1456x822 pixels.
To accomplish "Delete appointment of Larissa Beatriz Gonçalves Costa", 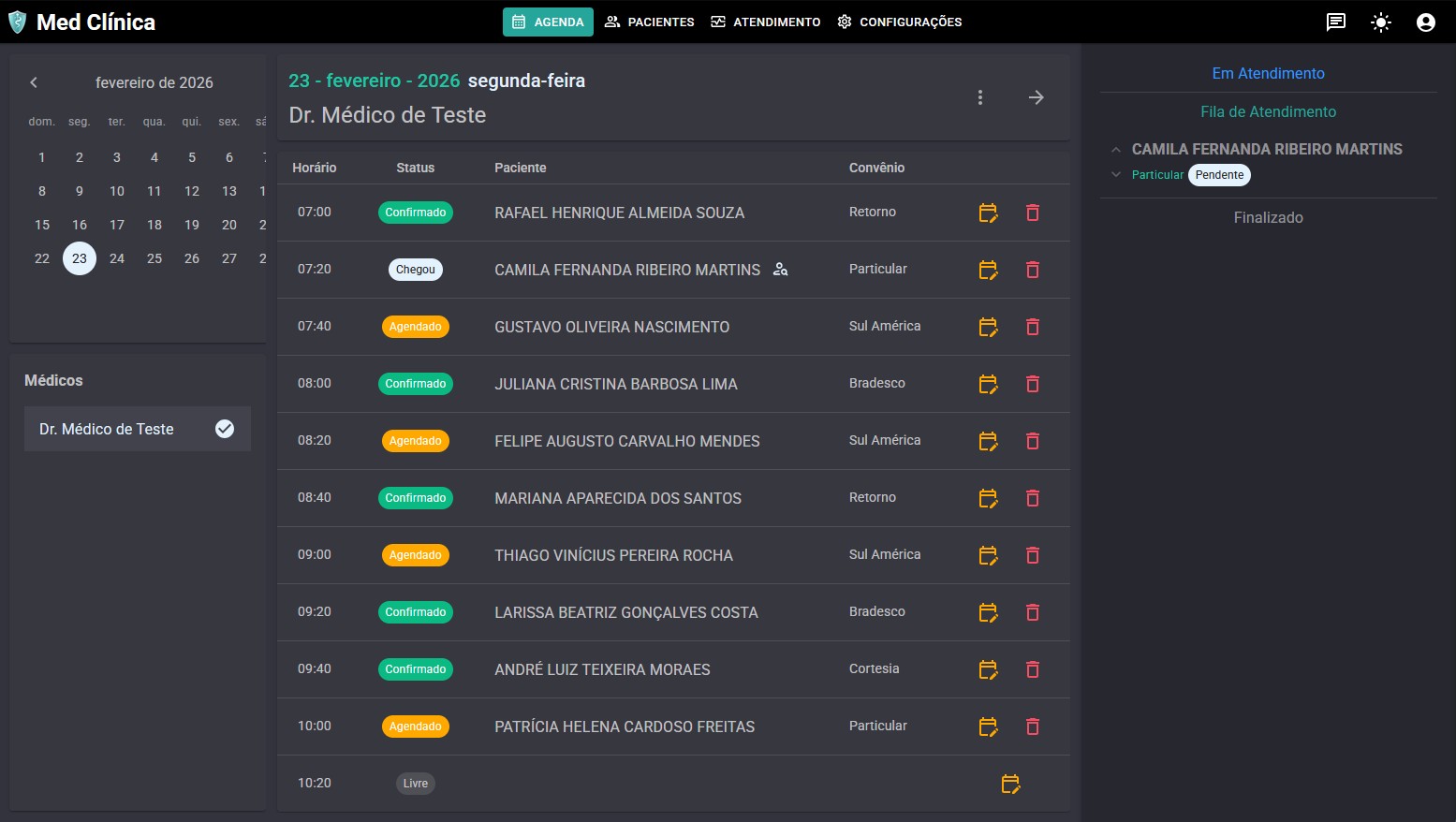I will pos(1033,612).
